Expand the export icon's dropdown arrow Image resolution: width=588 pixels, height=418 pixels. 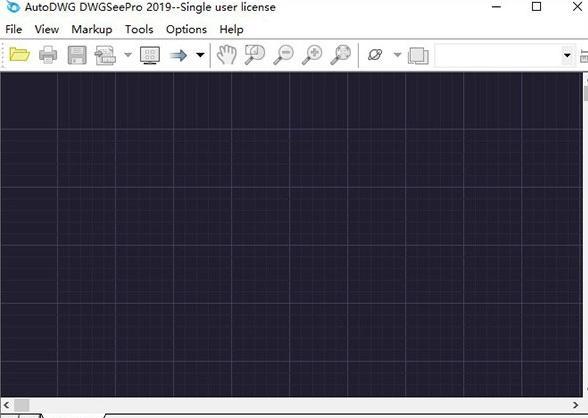pyautogui.click(x=128, y=55)
